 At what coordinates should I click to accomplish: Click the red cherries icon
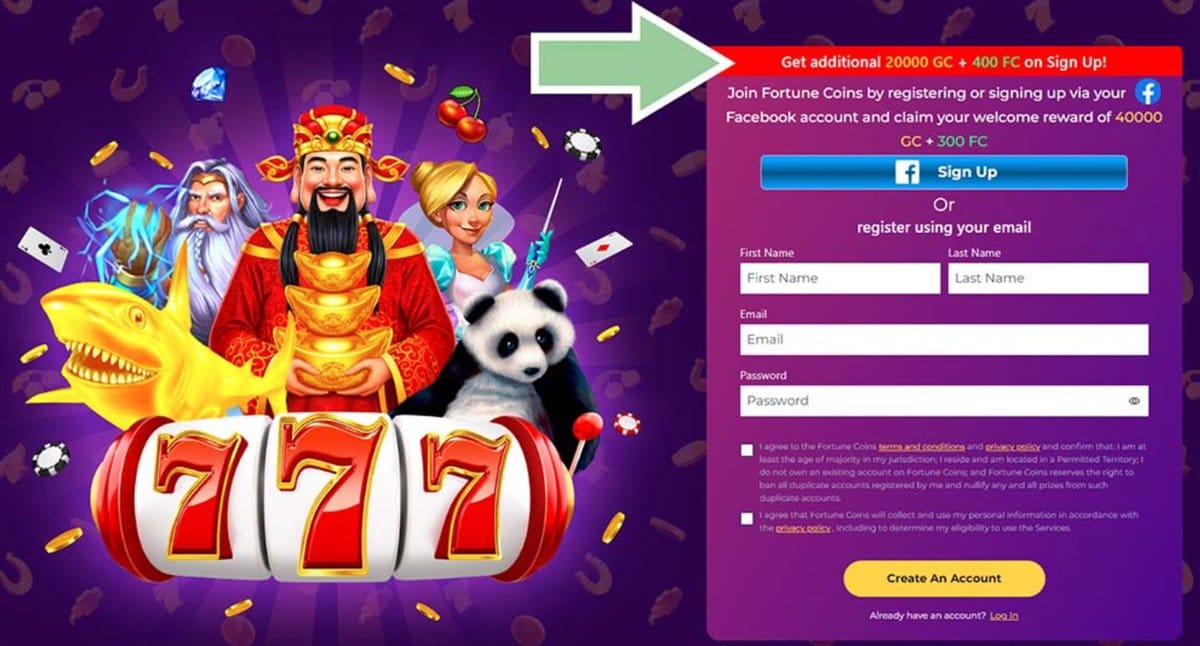462,114
